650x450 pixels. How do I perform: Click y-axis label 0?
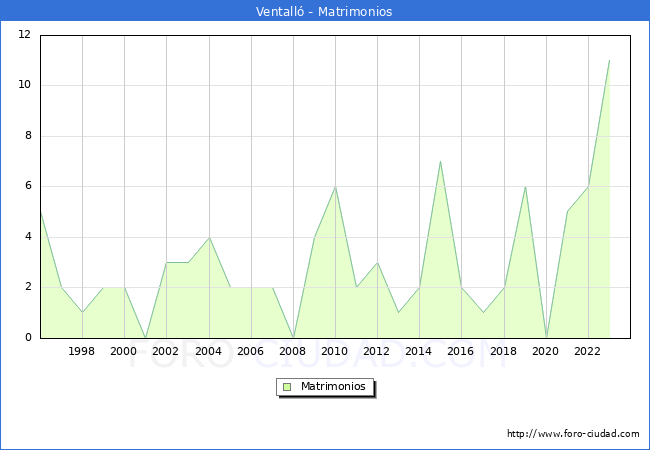[x=28, y=337]
